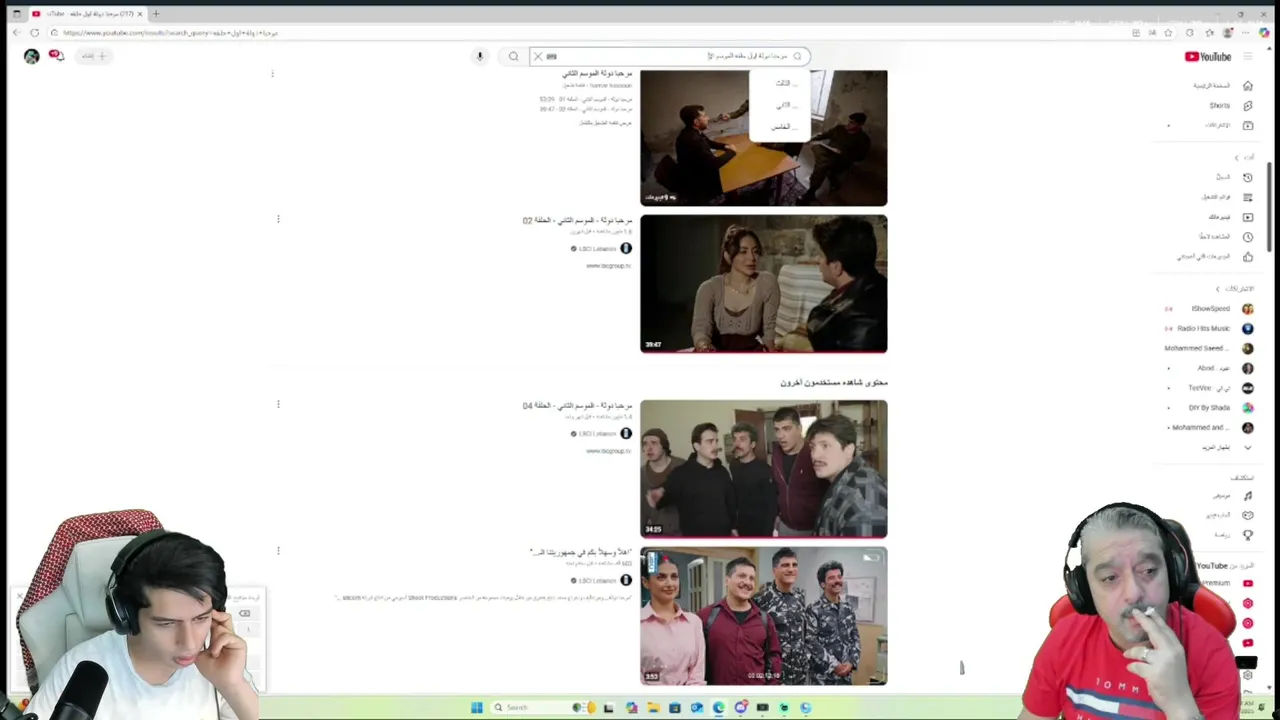Open more options for episode 02 video
This screenshot has width=1280, height=720.
tap(278, 219)
